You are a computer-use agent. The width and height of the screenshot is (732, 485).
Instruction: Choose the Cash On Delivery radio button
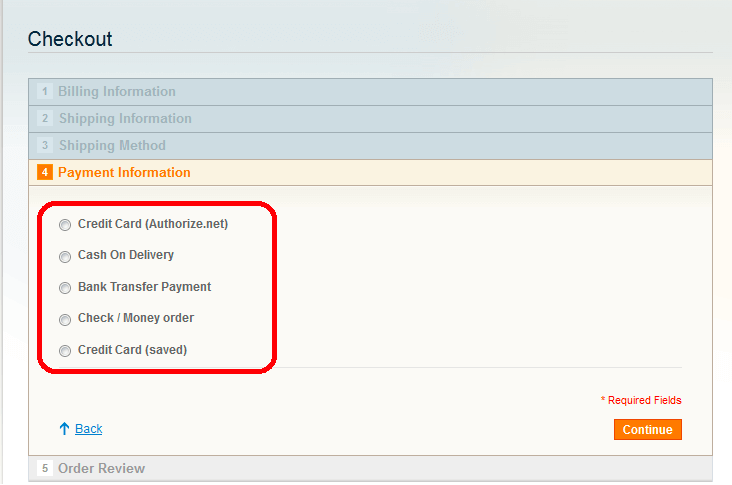[66, 256]
